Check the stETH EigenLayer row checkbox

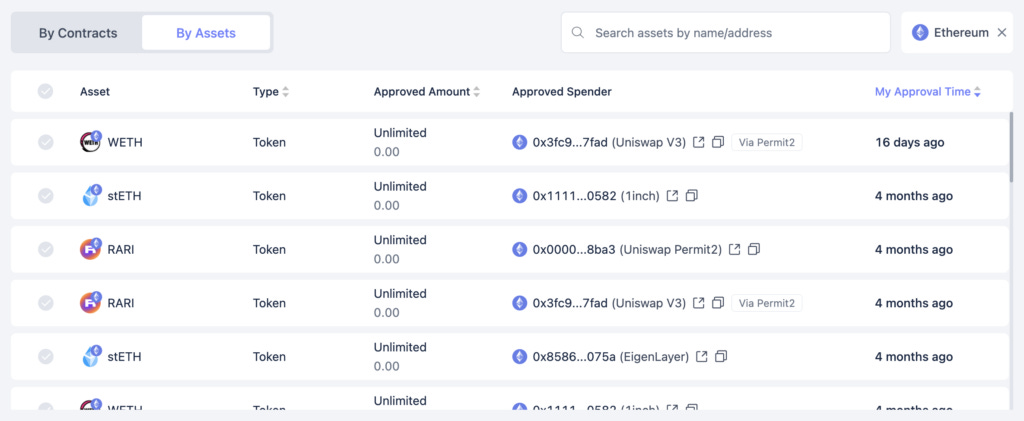45,356
